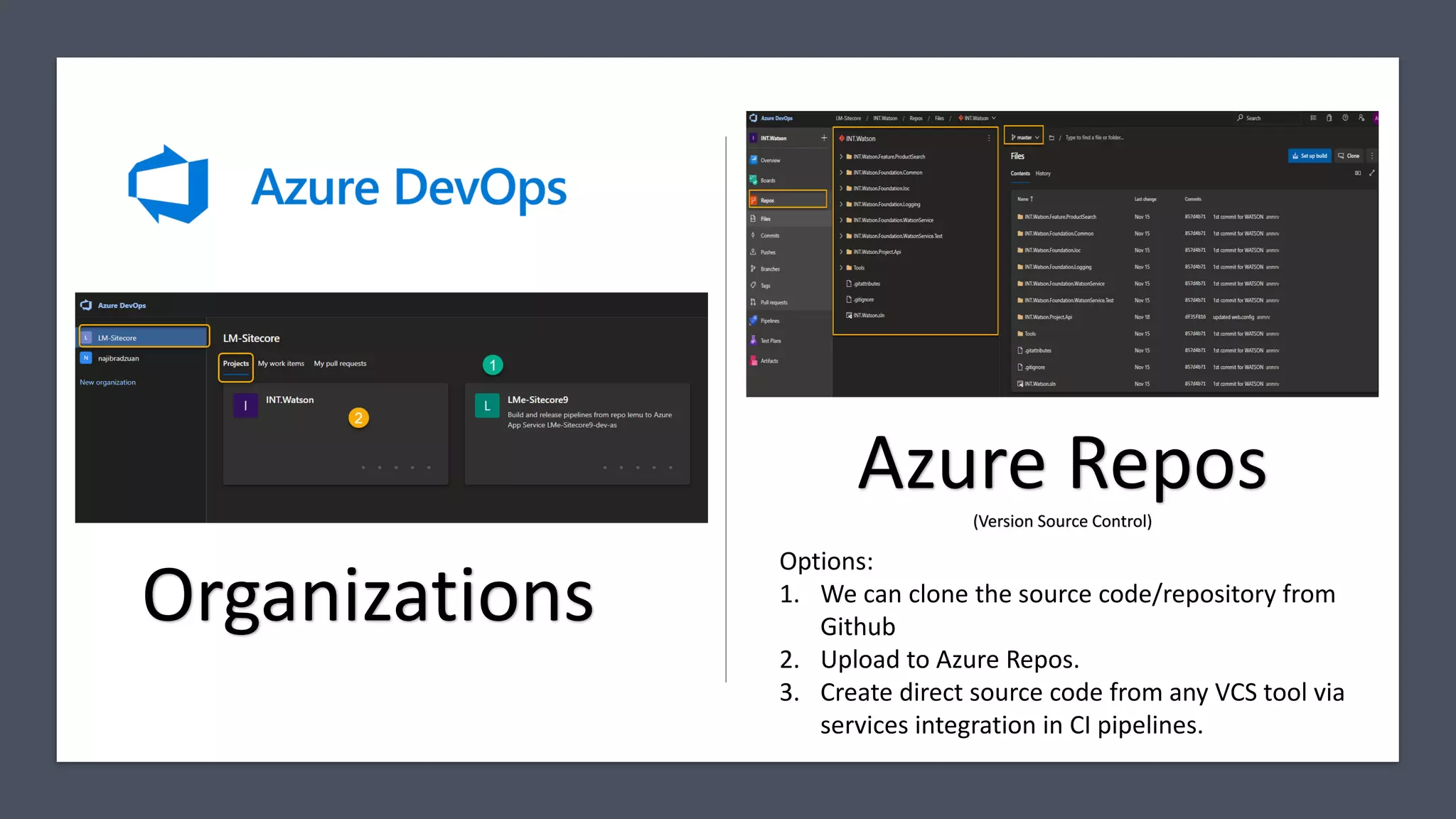The height and width of the screenshot is (819, 1456).
Task: Click the user avatar in header corner
Action: coord(1376,118)
